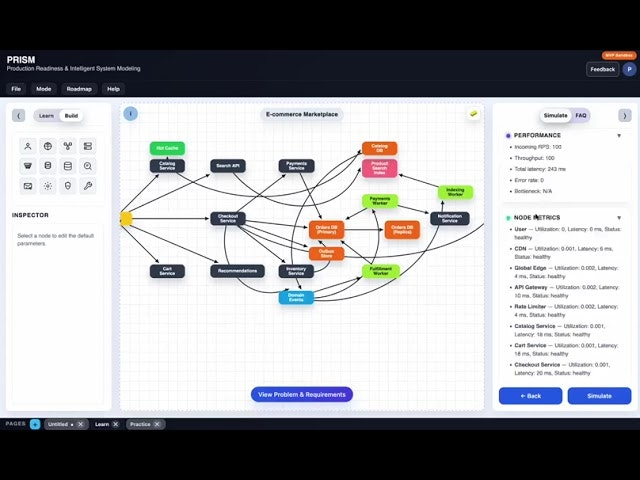The width and height of the screenshot is (640, 480).
Task: Click the yellow eraser icon on canvas
Action: [x=473, y=114]
